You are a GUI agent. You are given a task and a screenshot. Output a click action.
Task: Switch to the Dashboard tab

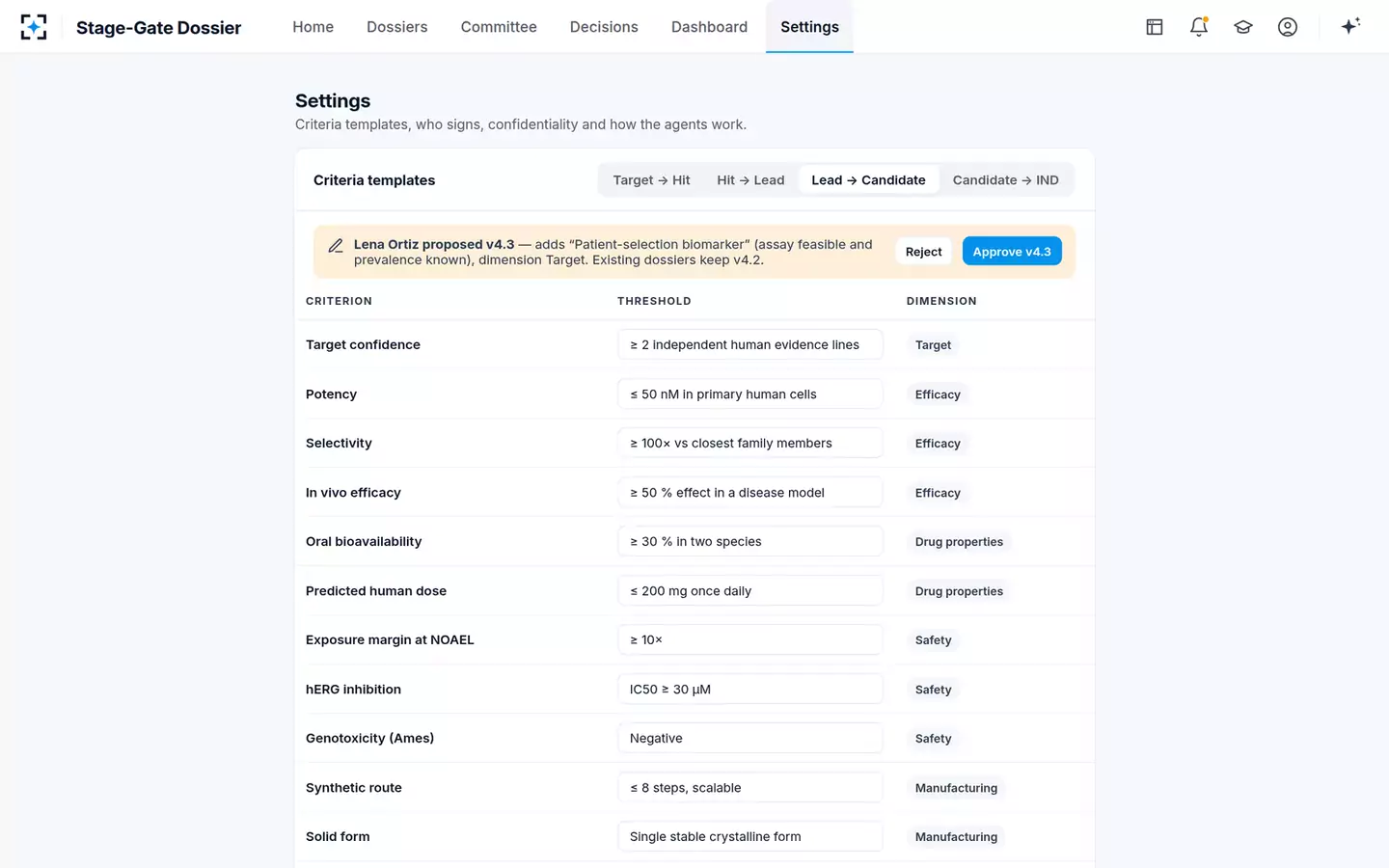point(709,27)
